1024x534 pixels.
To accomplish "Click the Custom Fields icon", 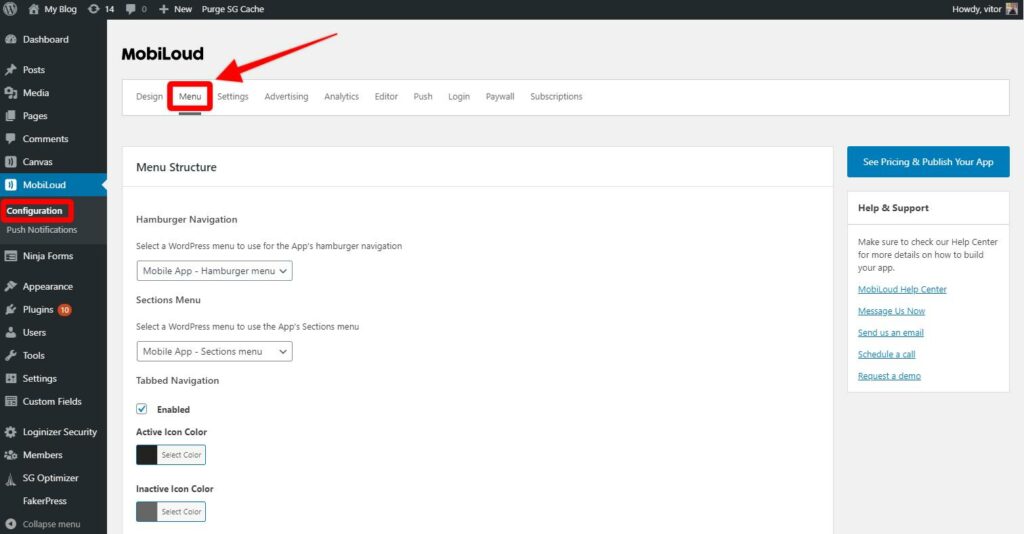I will coord(10,401).
